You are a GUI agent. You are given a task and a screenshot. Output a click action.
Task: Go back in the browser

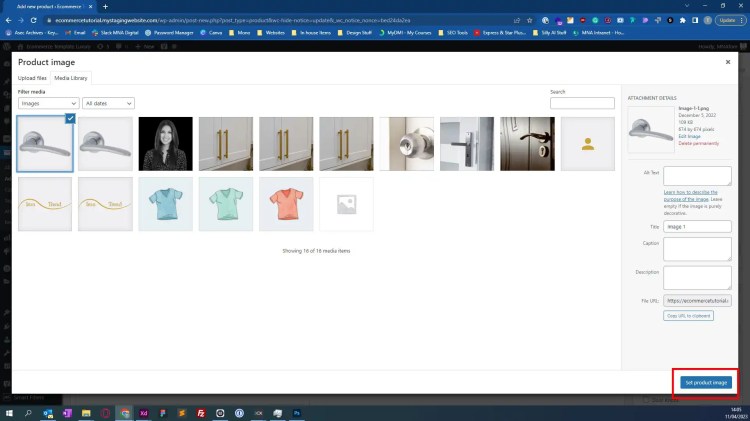coord(8,20)
